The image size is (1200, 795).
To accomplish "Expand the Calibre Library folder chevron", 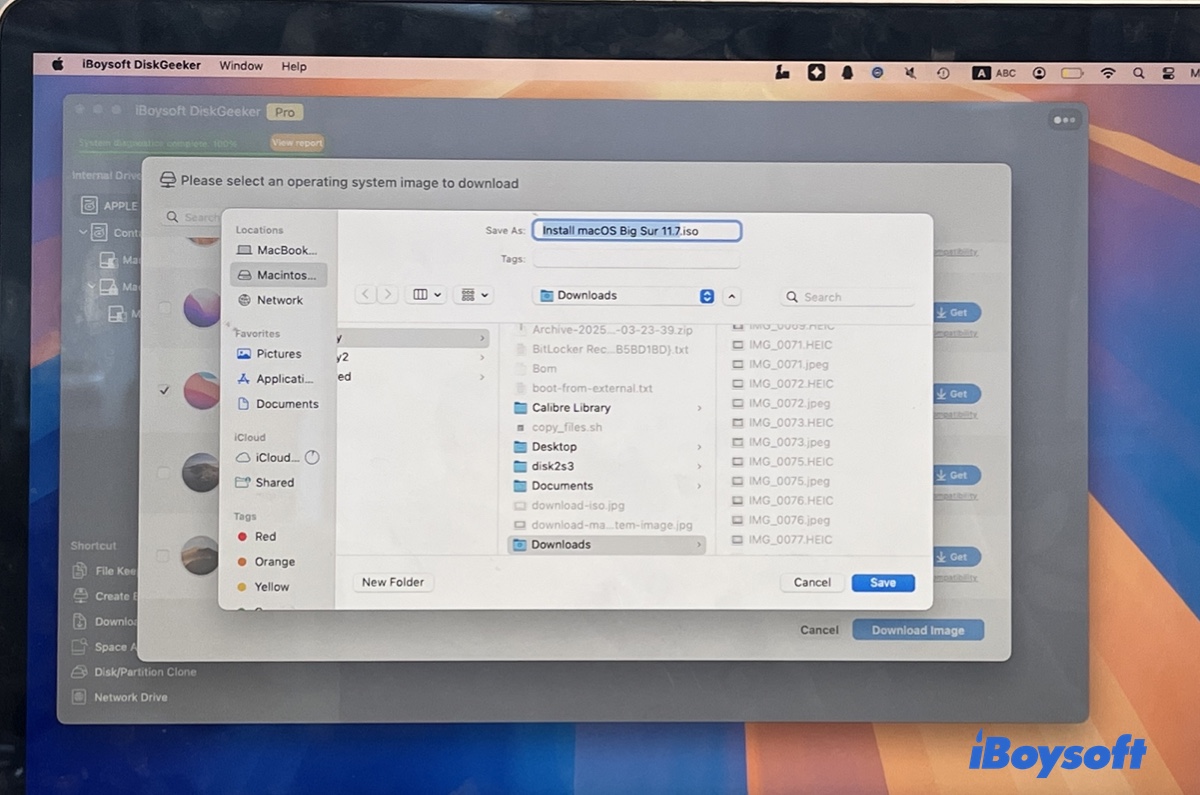I will click(x=699, y=408).
